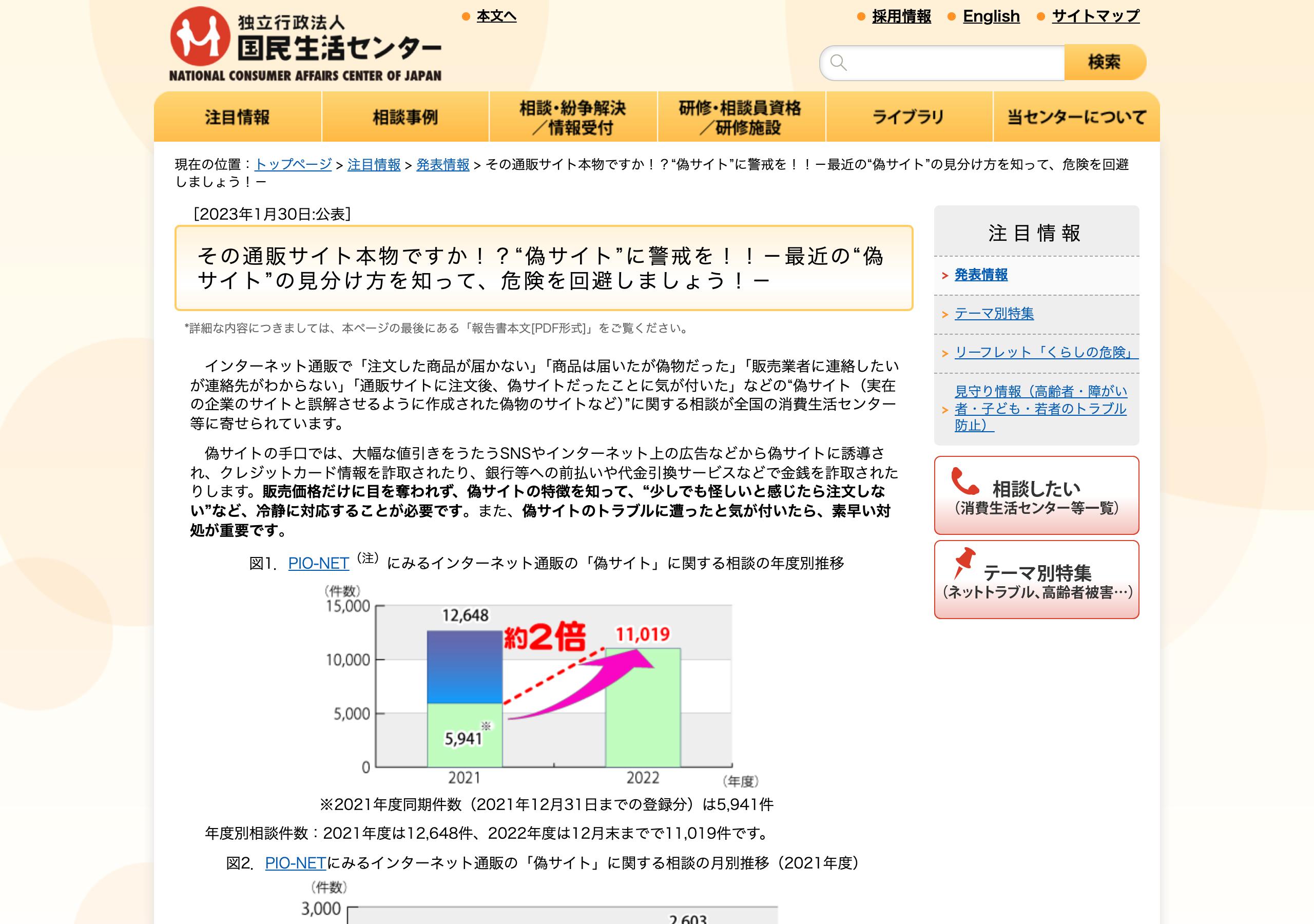Image resolution: width=1314 pixels, height=924 pixels.
Task: Open PIO-NET link in 図1 caption
Action: 318,563
